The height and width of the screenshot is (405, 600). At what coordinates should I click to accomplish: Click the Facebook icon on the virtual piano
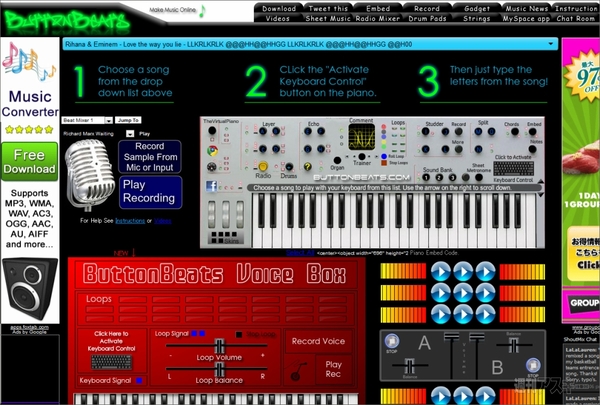tap(211, 186)
